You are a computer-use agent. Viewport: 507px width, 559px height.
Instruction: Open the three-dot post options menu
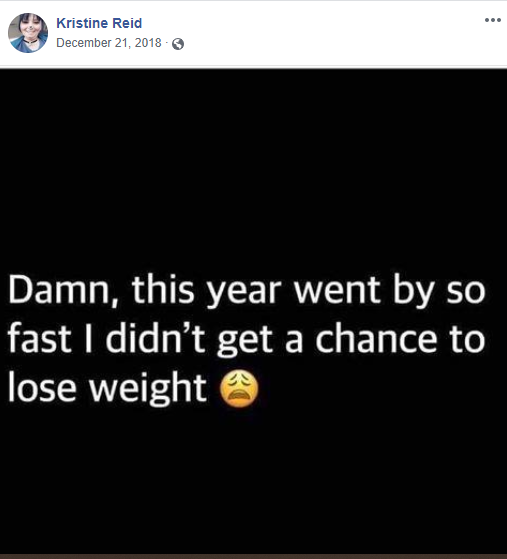[x=492, y=20]
